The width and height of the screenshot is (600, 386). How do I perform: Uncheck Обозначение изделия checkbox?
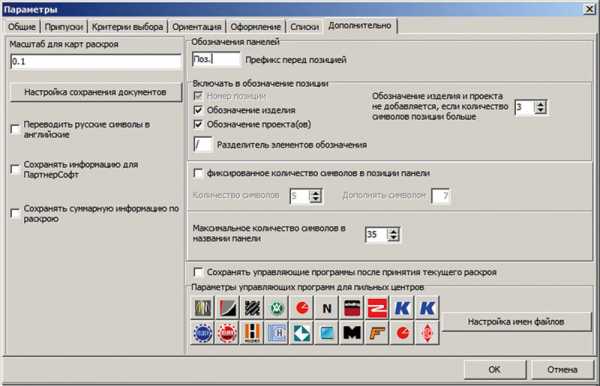198,110
